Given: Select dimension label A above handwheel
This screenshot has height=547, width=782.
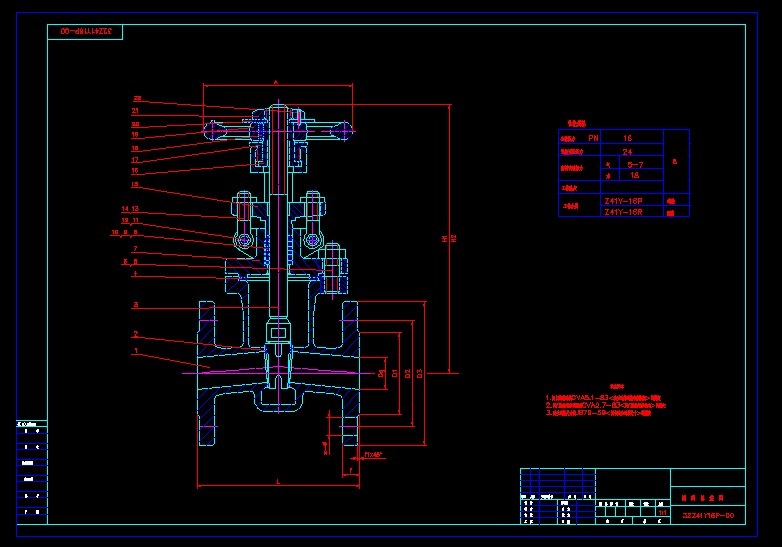Looking at the screenshot, I should (275, 81).
